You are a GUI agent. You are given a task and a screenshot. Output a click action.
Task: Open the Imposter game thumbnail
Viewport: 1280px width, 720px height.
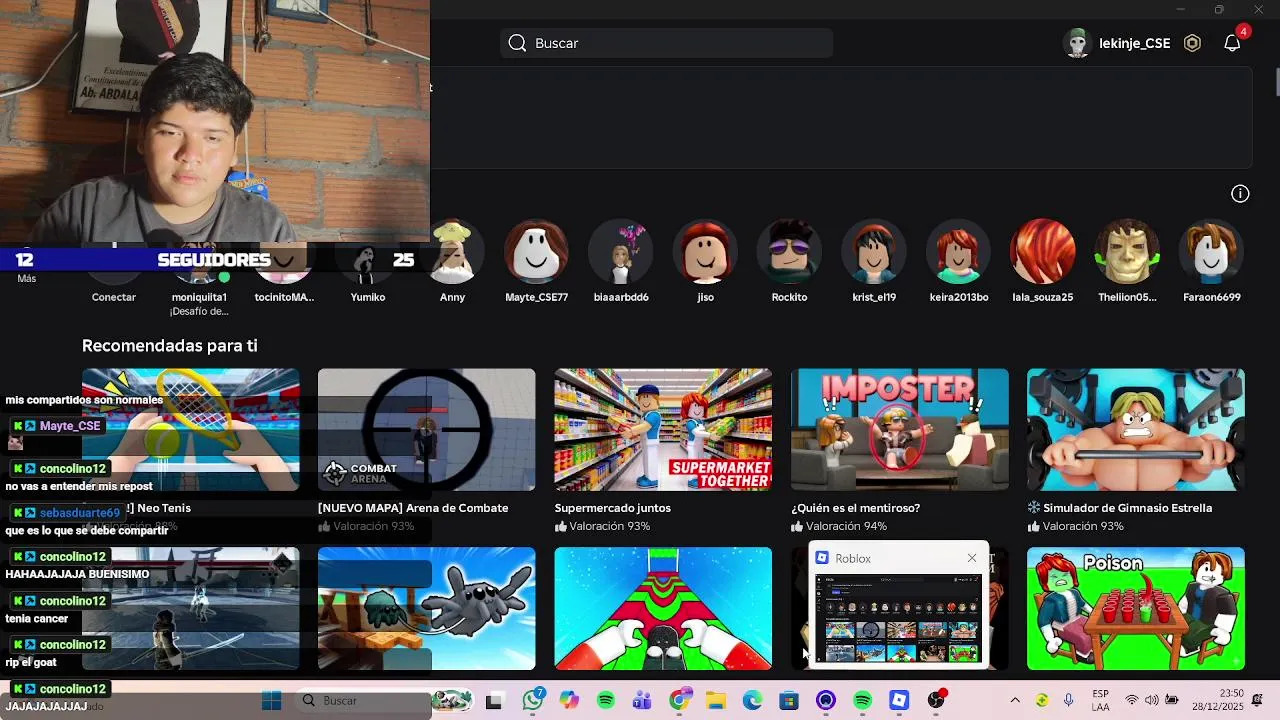pos(899,429)
